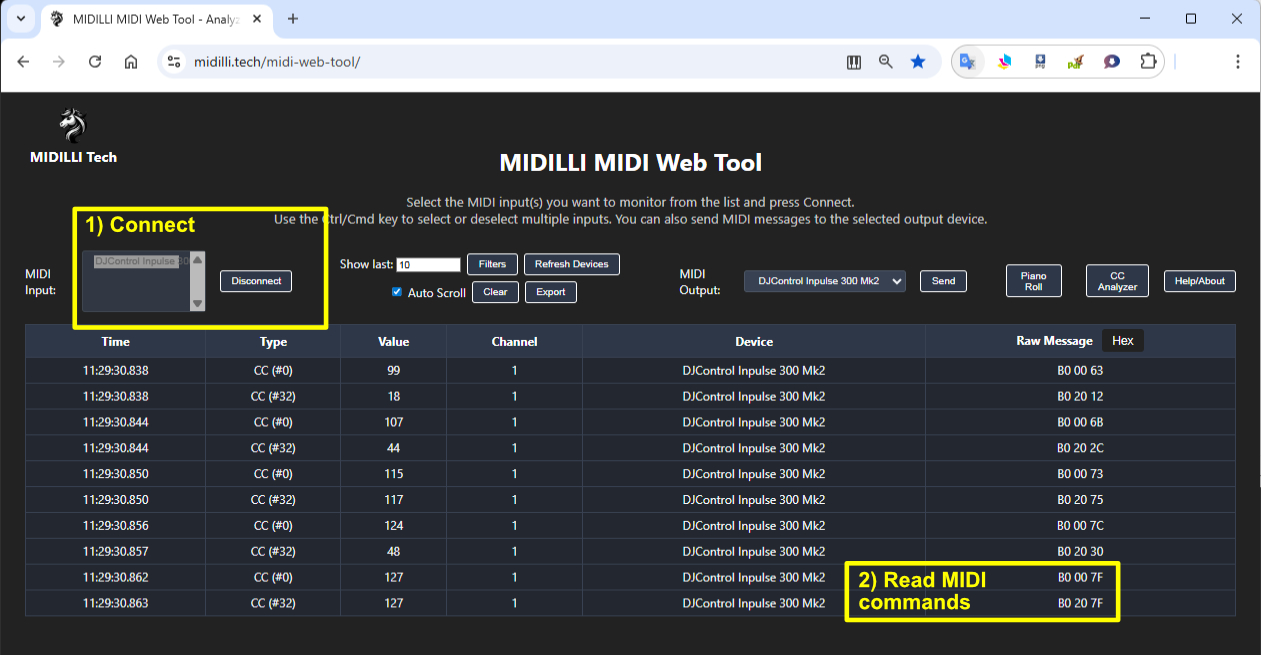
Task: Click MIDI input list down arrow
Action: point(197,303)
